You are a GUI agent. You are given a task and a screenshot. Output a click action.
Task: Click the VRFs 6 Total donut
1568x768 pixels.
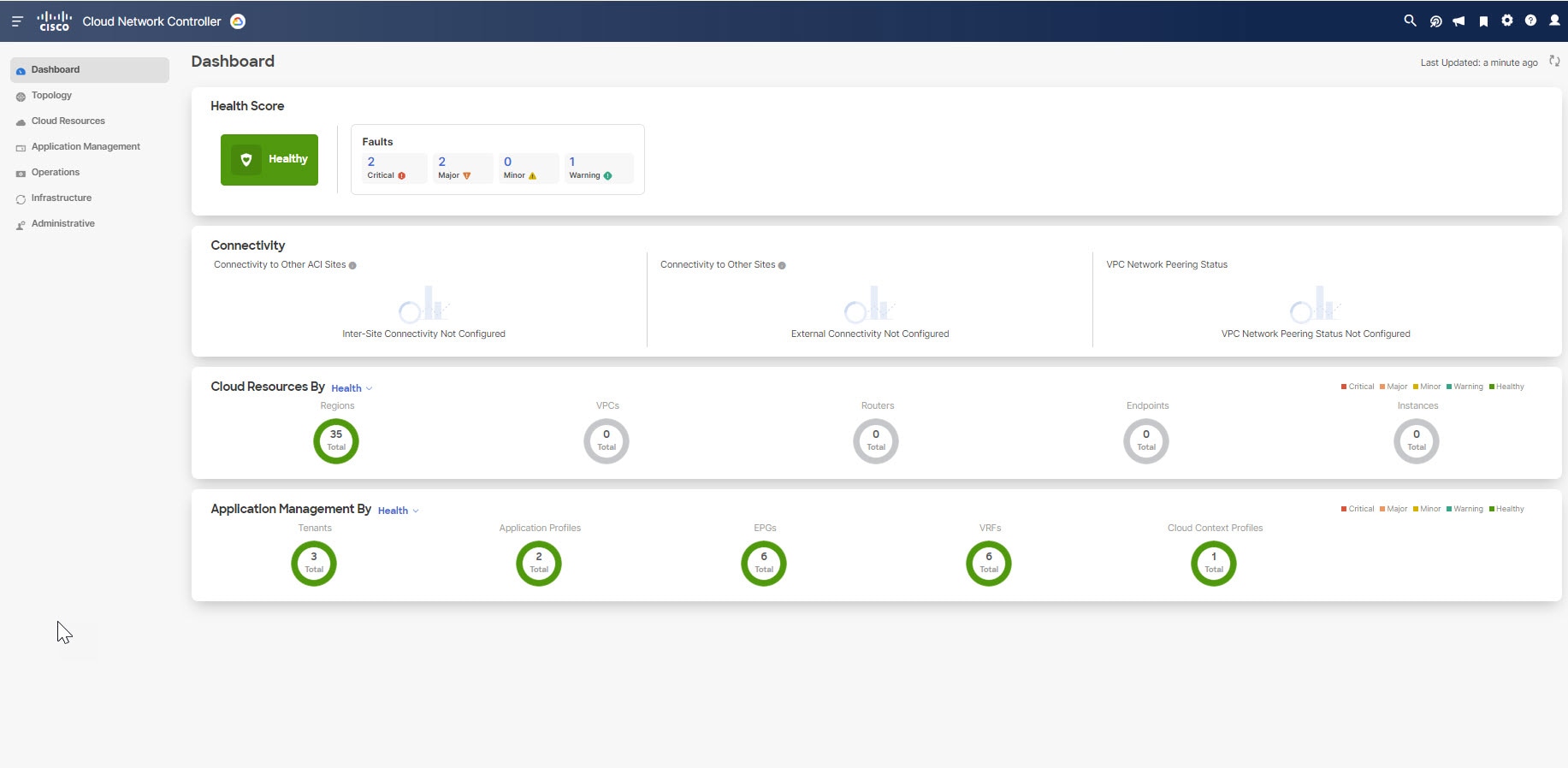point(989,564)
